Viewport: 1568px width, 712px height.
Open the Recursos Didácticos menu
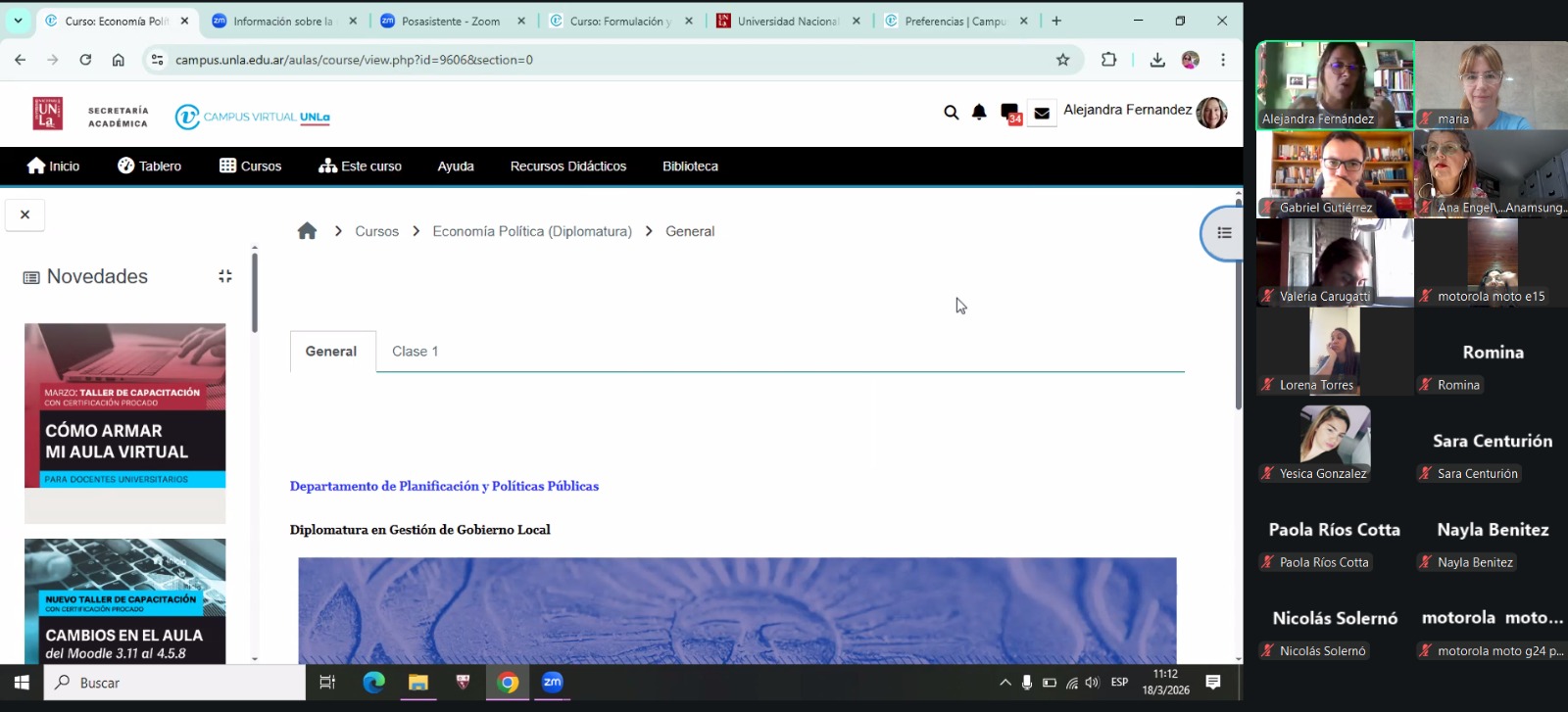point(567,166)
